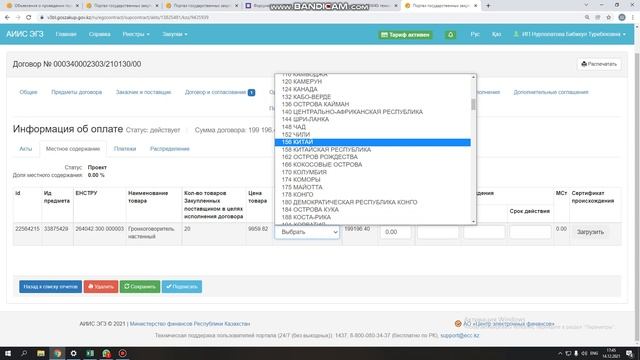Click the Распечатать button

click(599, 64)
